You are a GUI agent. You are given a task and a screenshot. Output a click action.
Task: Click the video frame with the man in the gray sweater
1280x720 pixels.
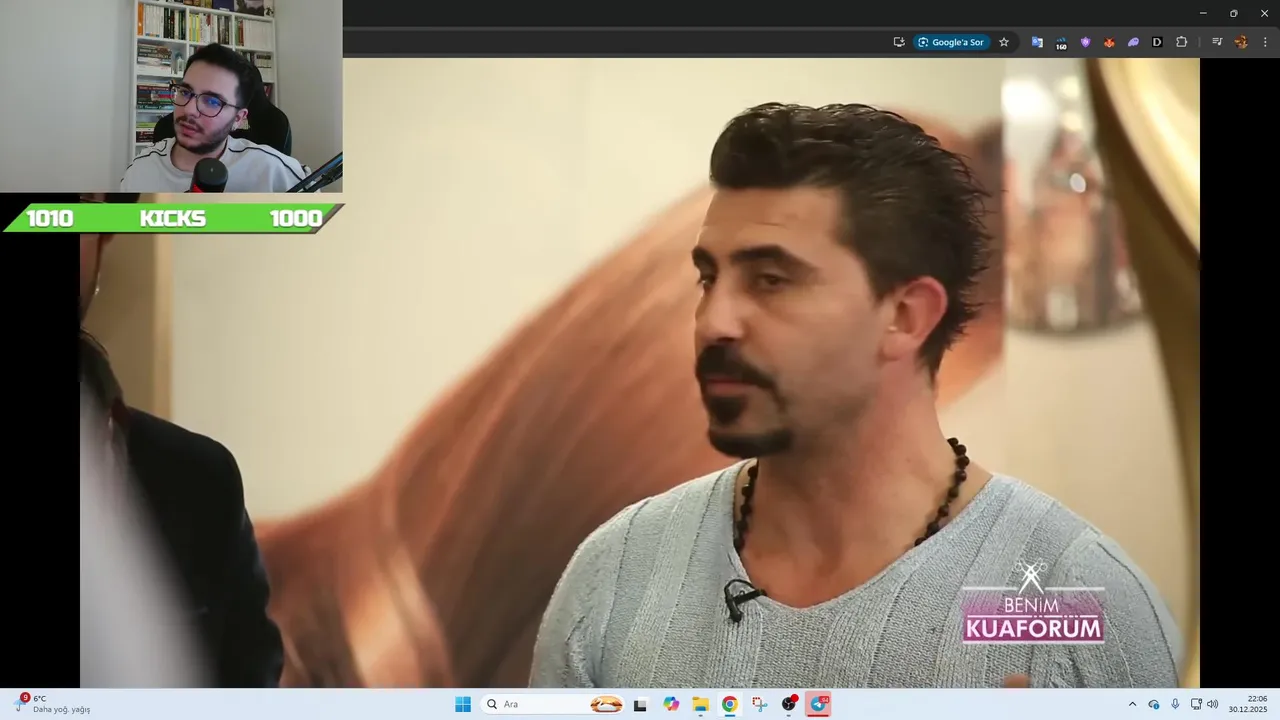[x=640, y=373]
